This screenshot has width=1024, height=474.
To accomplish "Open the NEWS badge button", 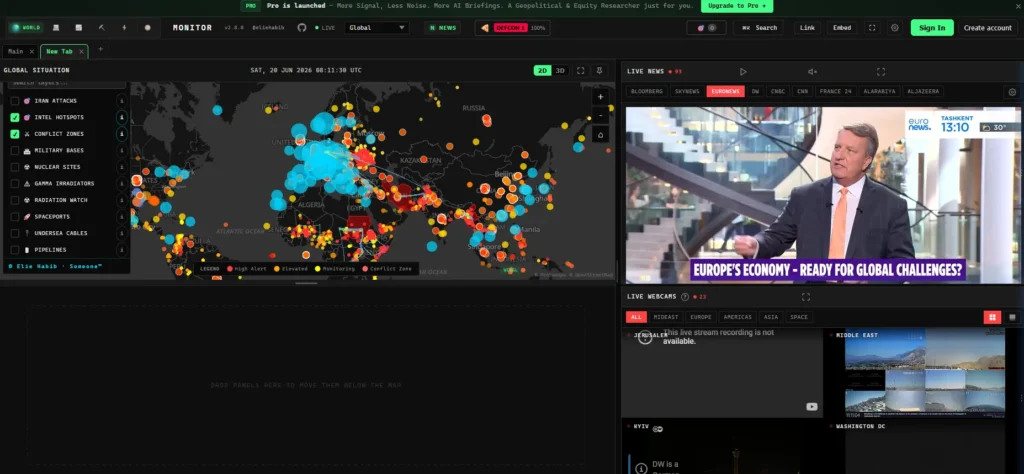I will pyautogui.click(x=442, y=28).
